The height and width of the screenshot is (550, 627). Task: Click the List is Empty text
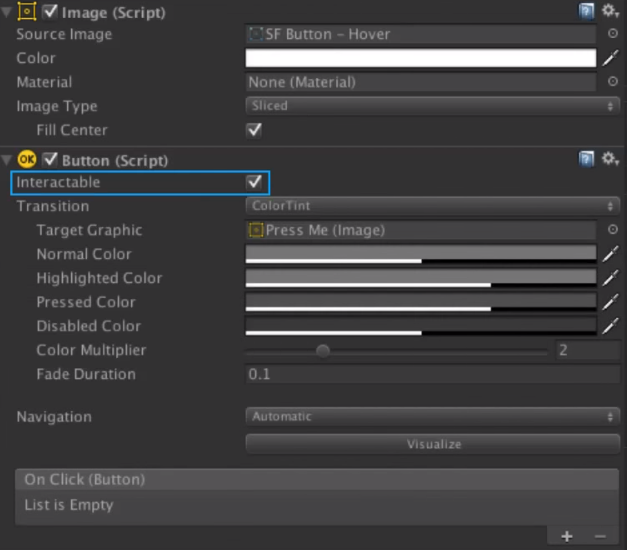(x=69, y=505)
